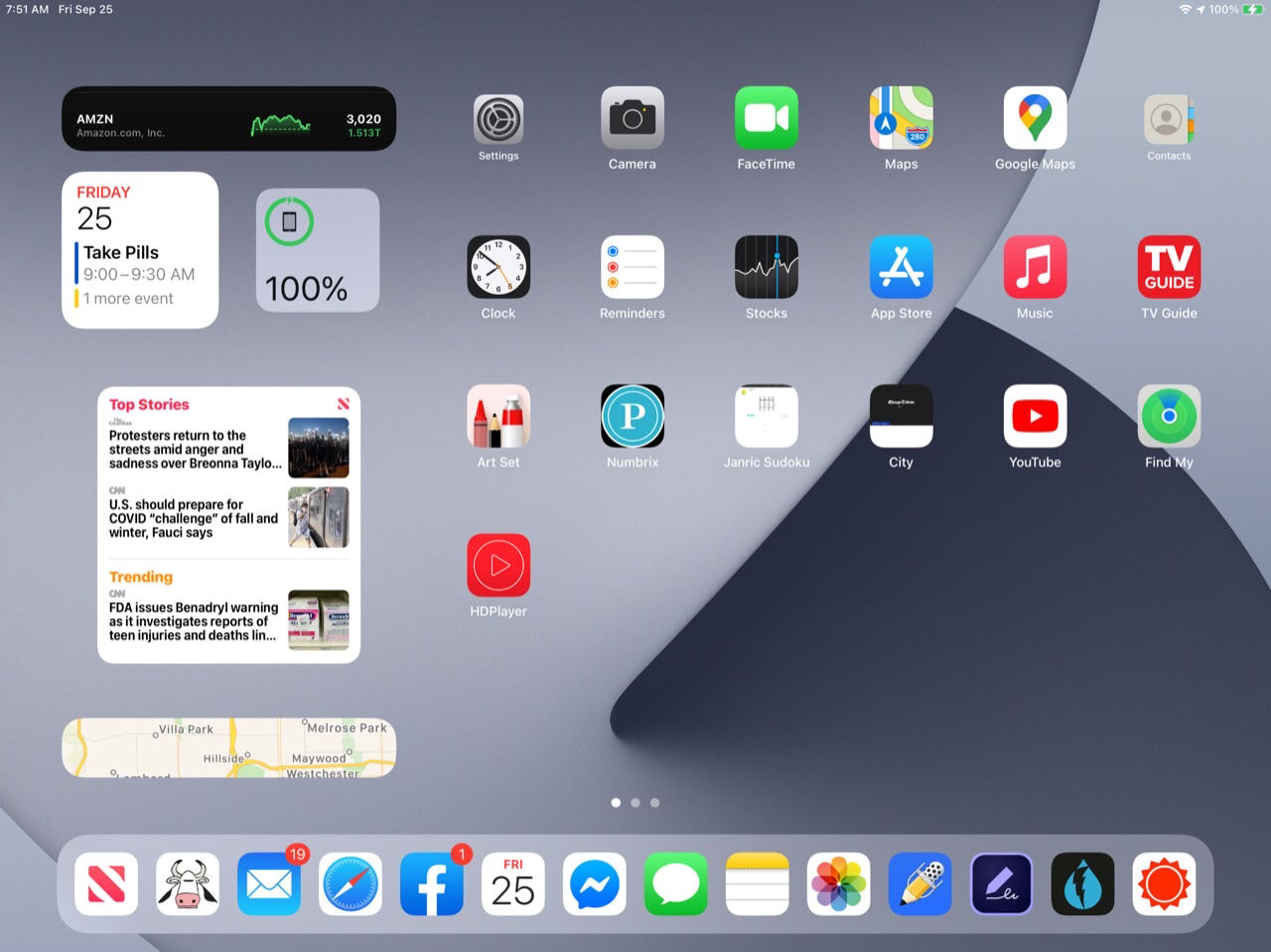
Task: Read the Fauci COVID challenge story
Action: tap(228, 517)
